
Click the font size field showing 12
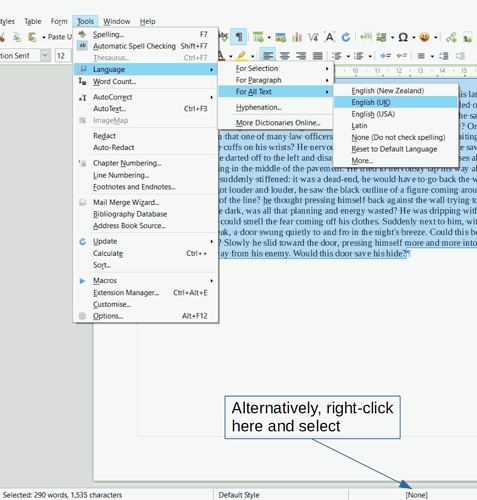click(x=63, y=55)
